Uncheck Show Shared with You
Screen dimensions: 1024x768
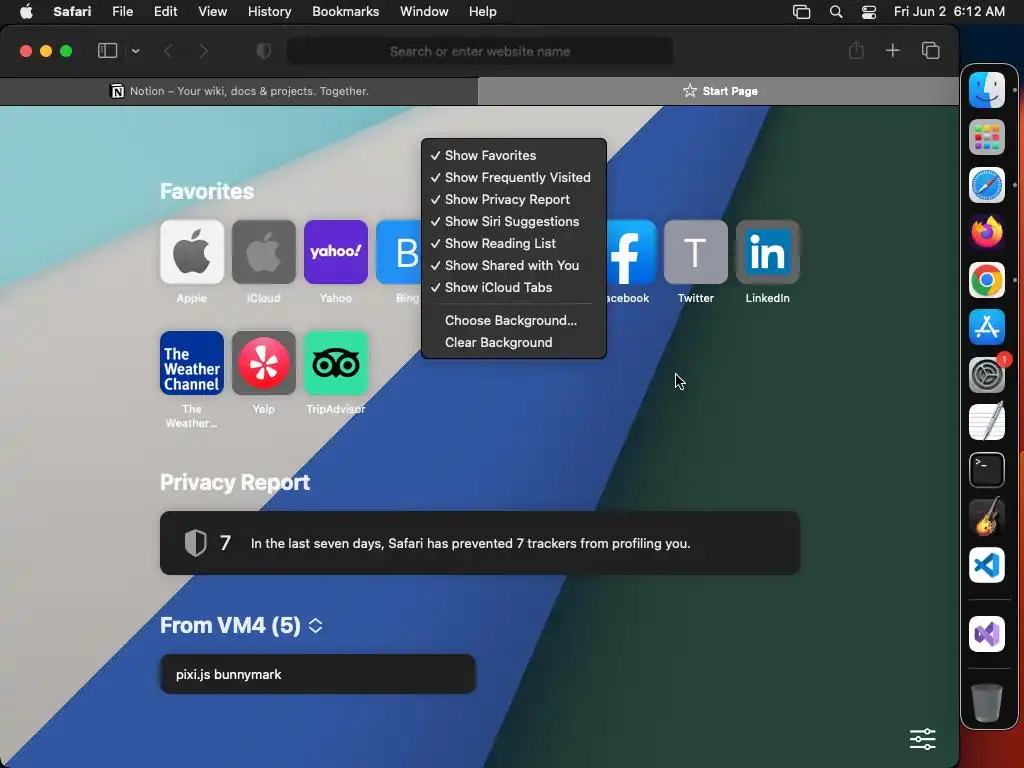pyautogui.click(x=513, y=266)
